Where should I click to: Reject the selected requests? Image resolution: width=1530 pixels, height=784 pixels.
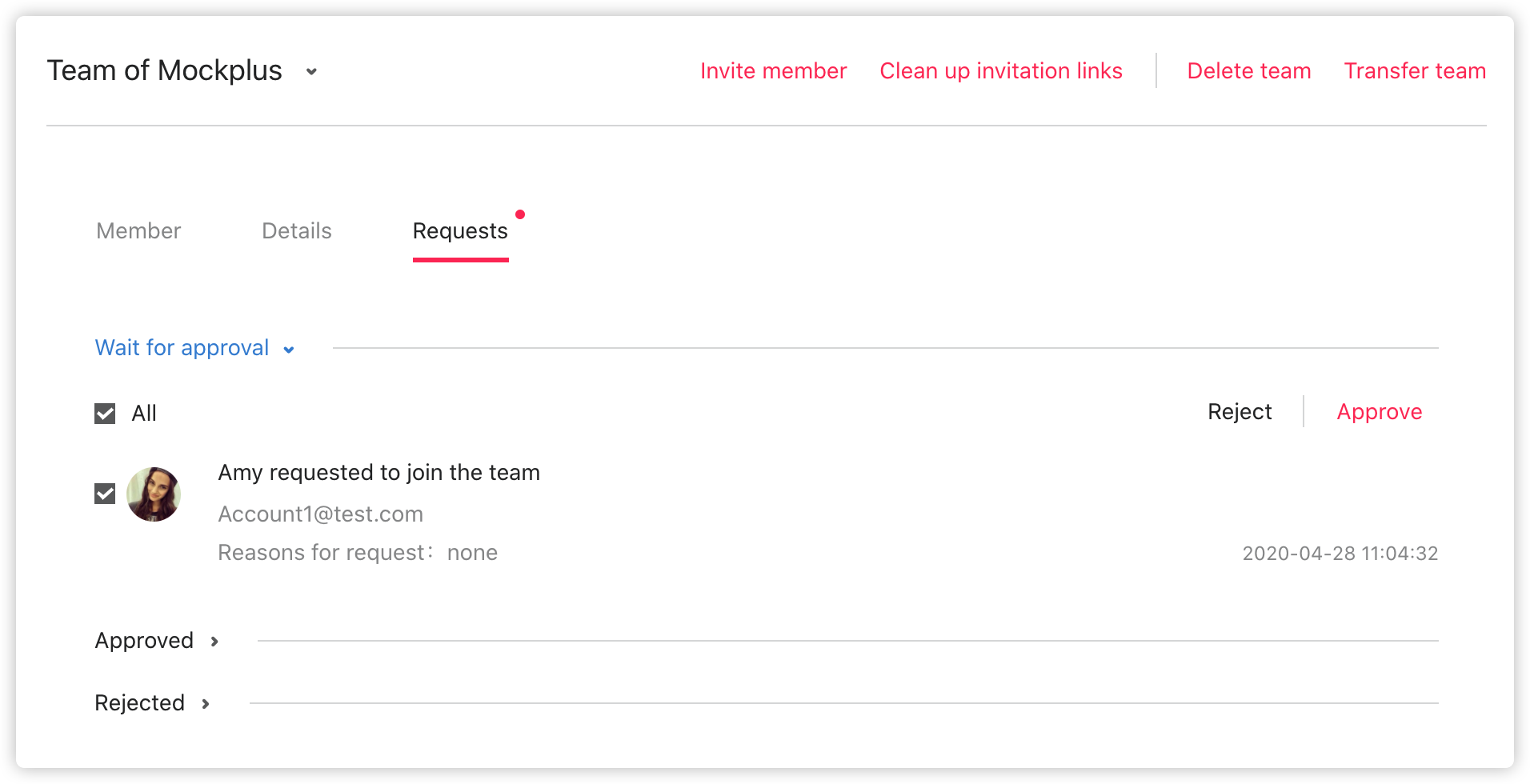tap(1240, 412)
